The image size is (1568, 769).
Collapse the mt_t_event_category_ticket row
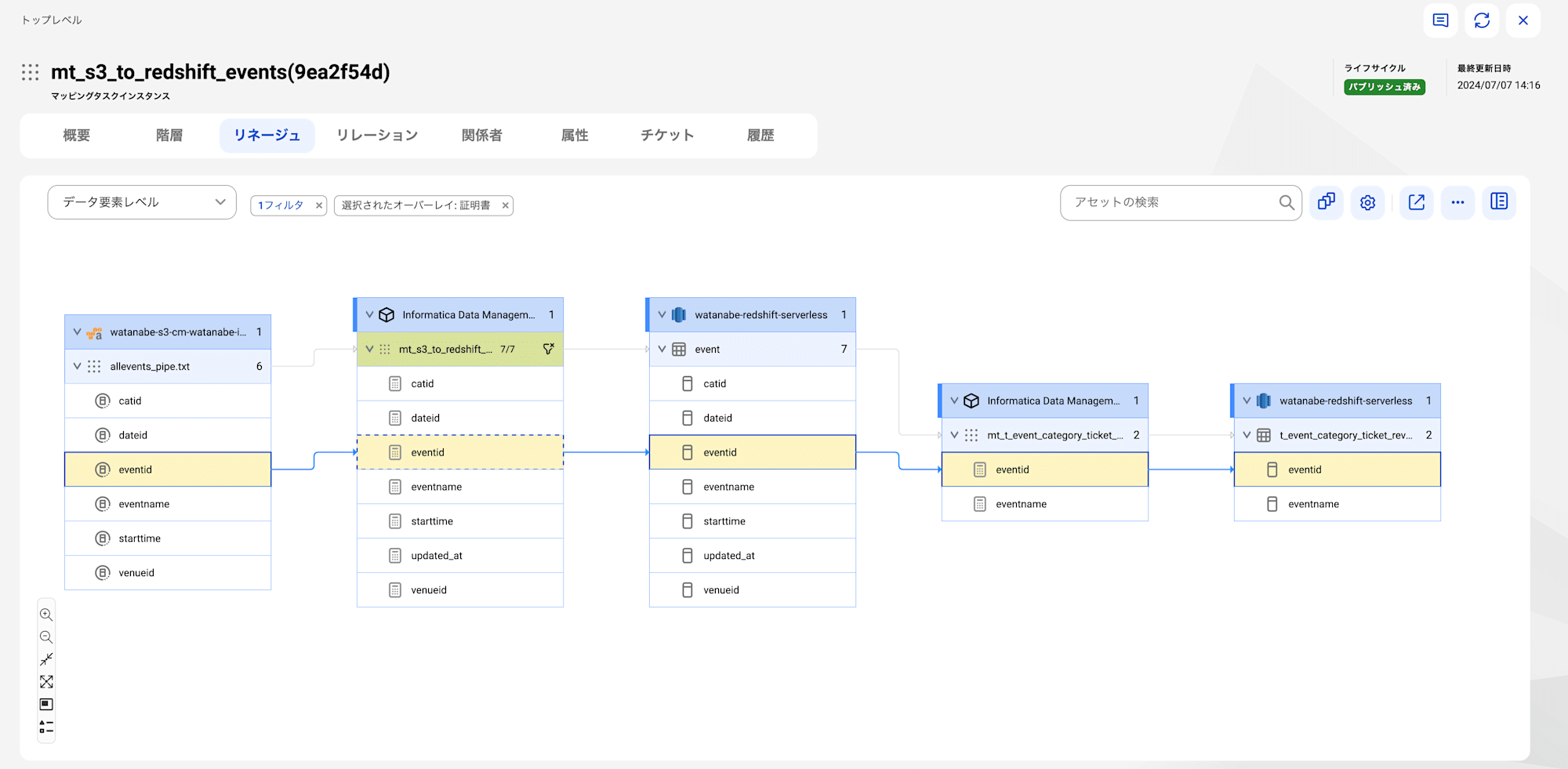pos(954,435)
